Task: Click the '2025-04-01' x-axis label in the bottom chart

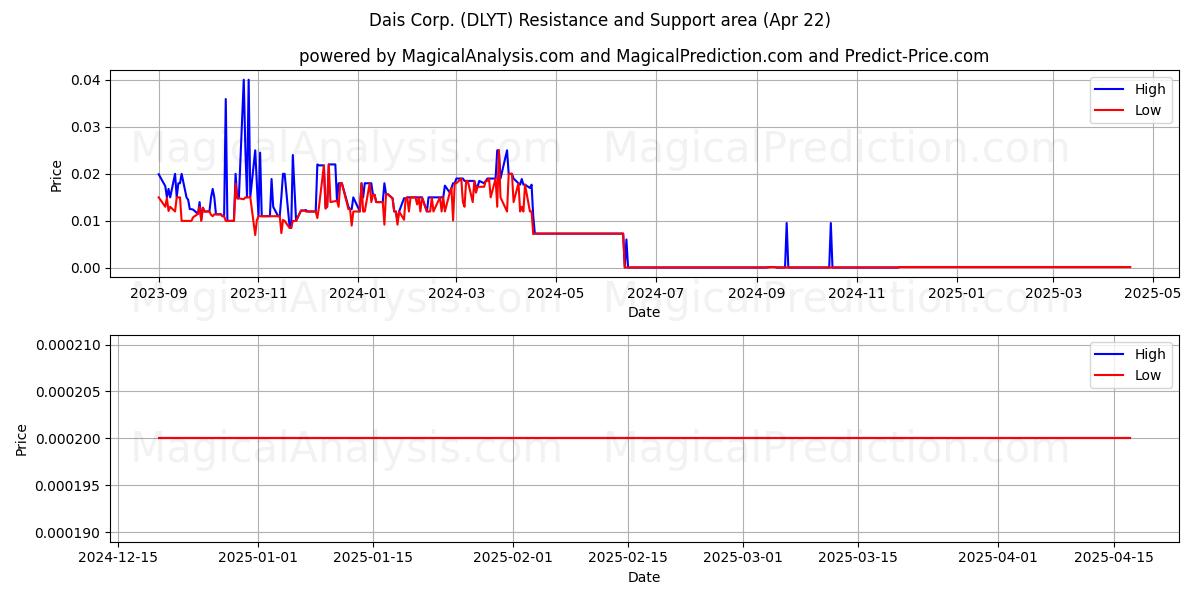Action: (x=999, y=558)
